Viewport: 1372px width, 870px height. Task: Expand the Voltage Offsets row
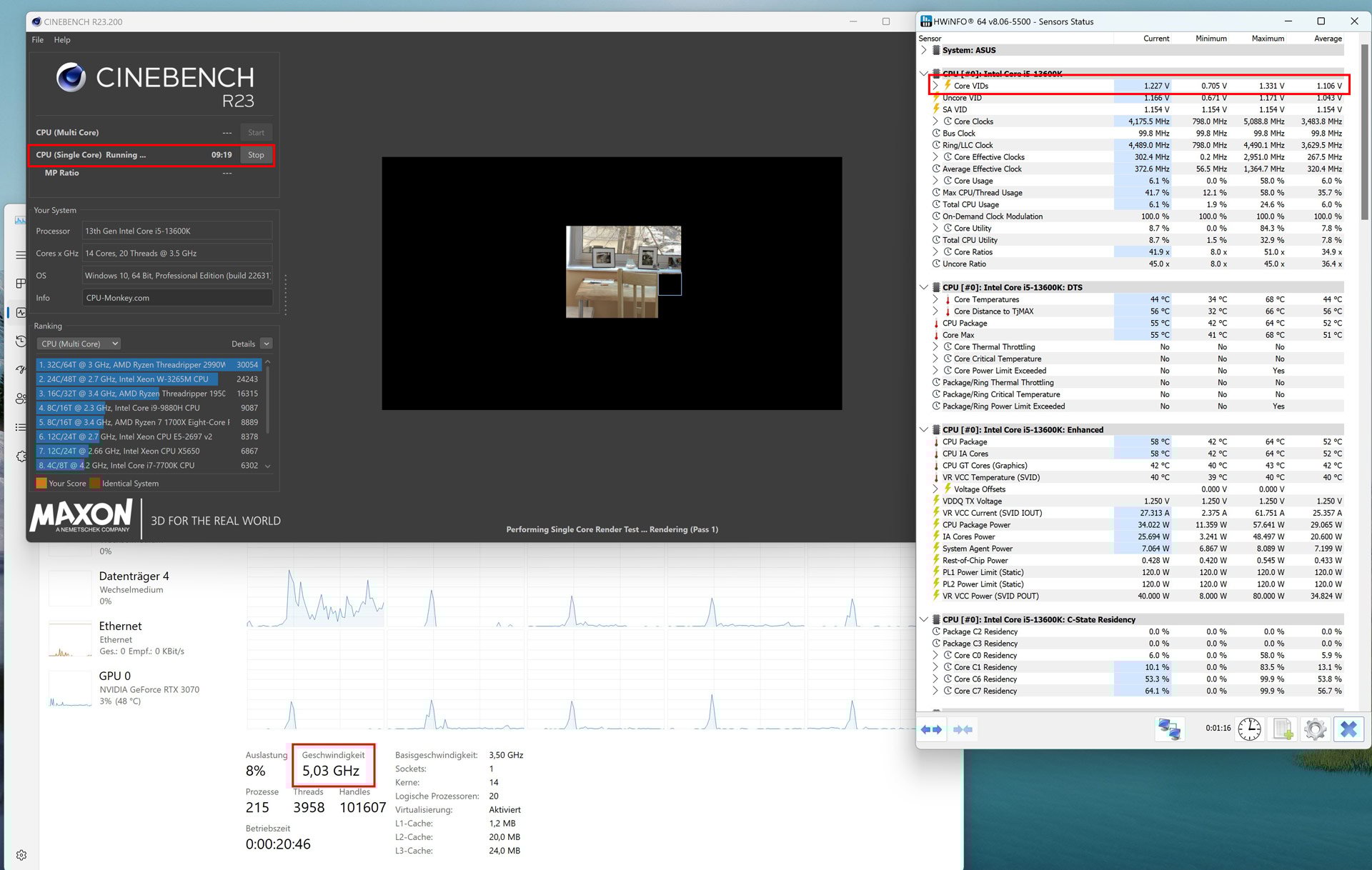tap(935, 489)
